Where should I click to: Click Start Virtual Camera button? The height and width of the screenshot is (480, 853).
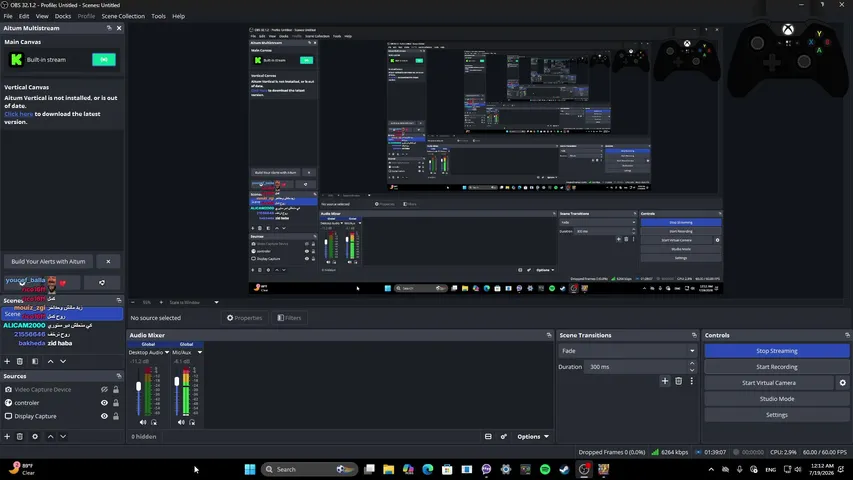pyautogui.click(x=769, y=383)
